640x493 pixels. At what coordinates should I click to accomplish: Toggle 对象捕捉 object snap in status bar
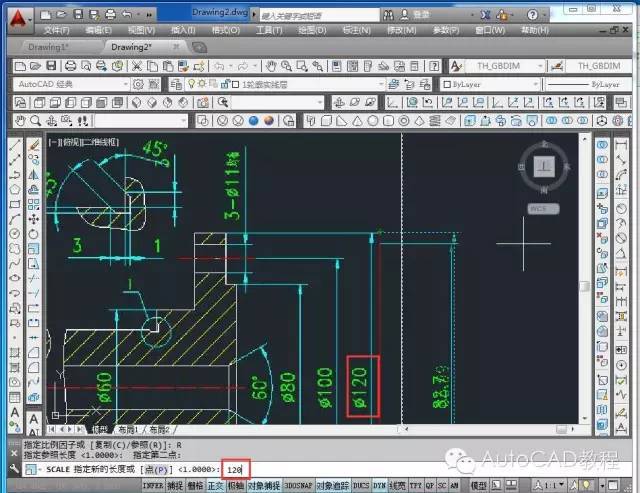264,486
